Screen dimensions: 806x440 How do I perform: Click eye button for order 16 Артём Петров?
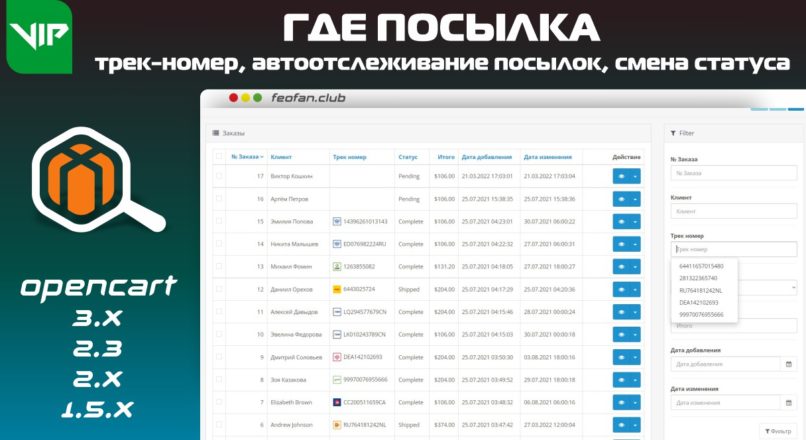pyautogui.click(x=621, y=199)
